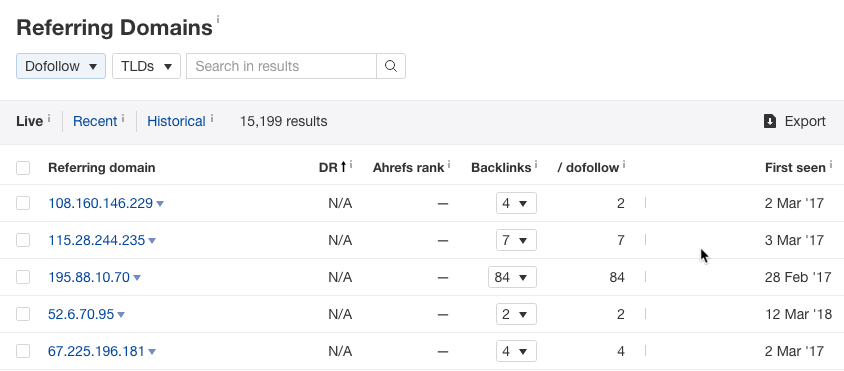Click info icon beside Referring Domains title
Image resolution: width=844 pixels, height=371 pixels.
[218, 20]
